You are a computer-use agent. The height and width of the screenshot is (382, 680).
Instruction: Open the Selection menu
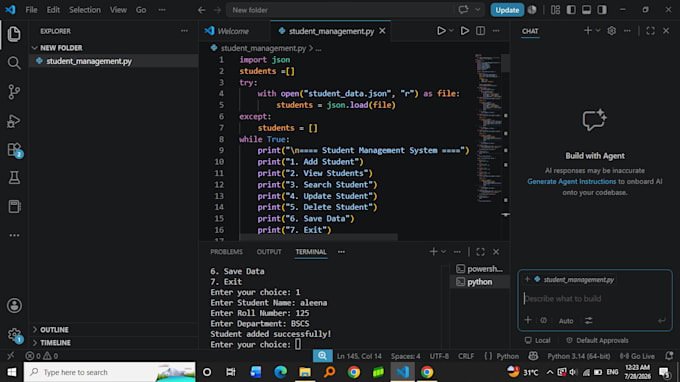[x=85, y=10]
